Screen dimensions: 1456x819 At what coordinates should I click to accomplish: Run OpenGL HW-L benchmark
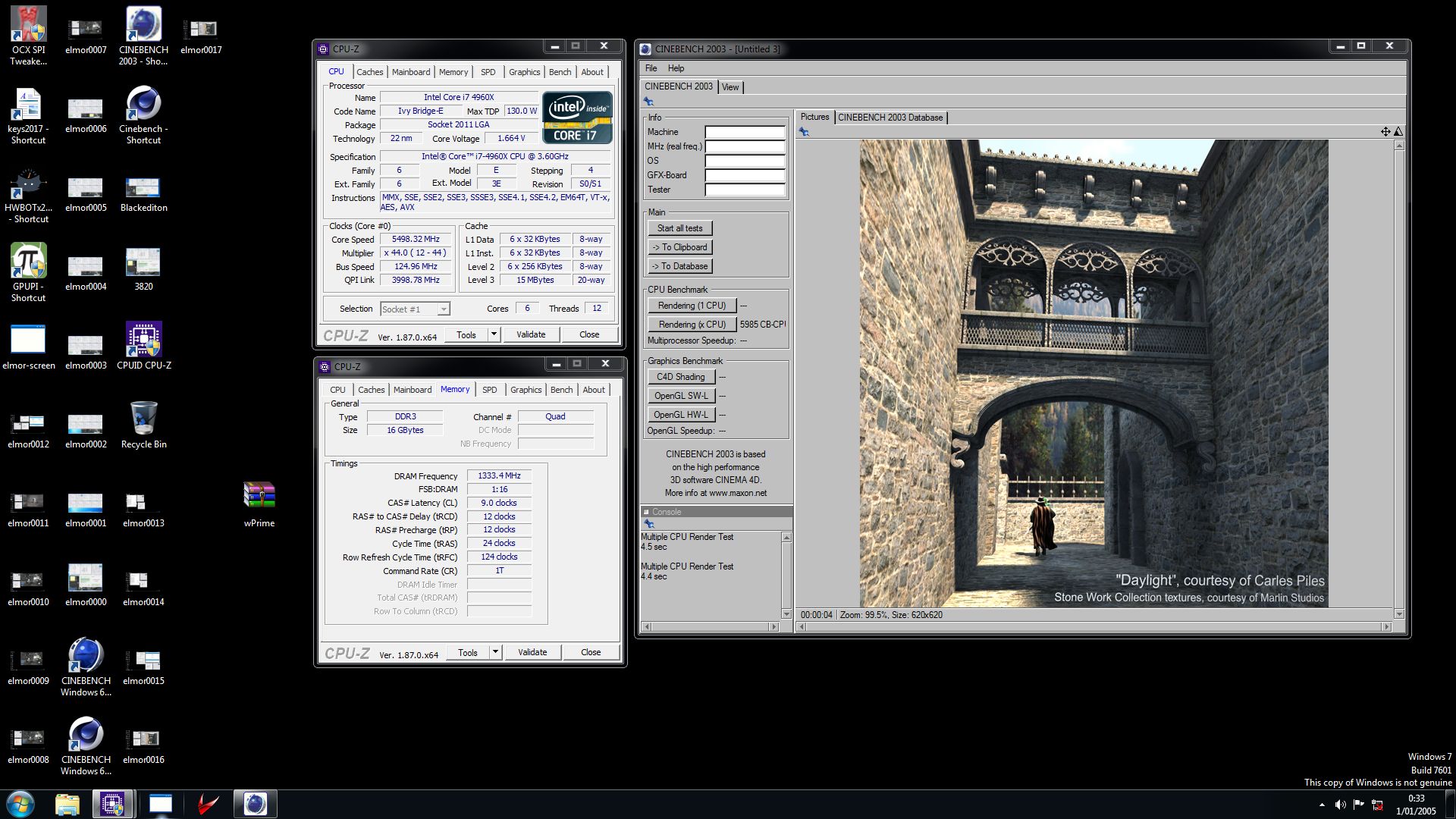(x=681, y=415)
